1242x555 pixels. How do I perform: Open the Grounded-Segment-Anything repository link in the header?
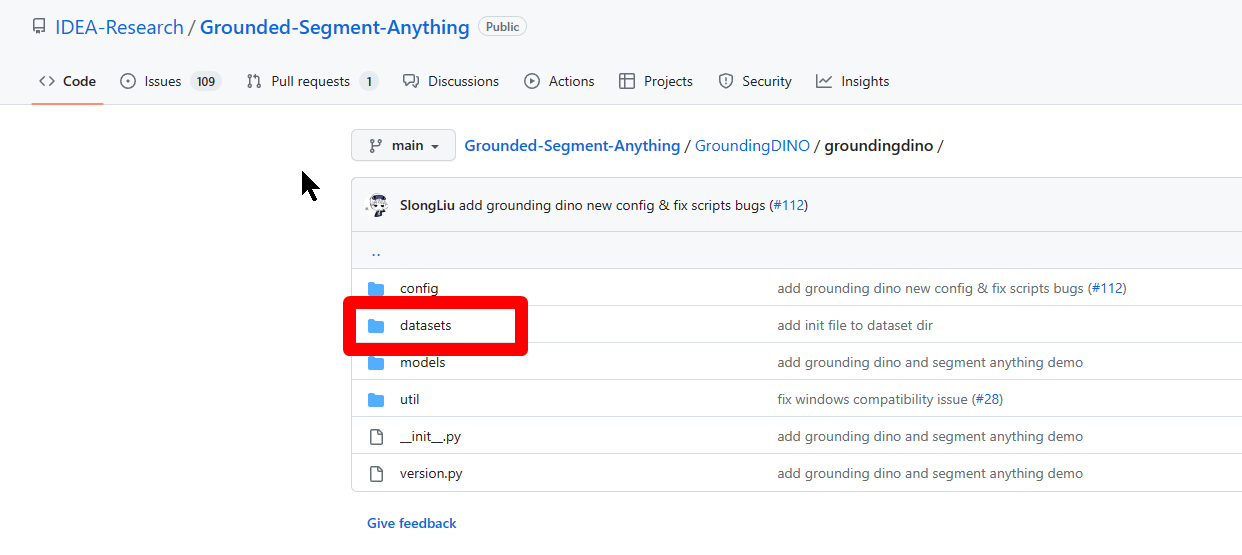click(x=335, y=27)
